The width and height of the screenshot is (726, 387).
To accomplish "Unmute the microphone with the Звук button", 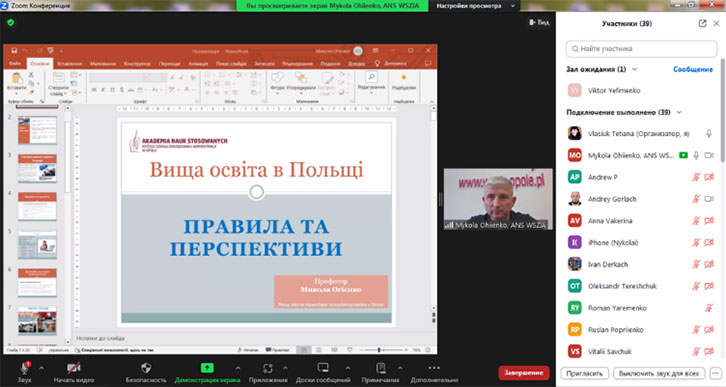I will click(25, 372).
